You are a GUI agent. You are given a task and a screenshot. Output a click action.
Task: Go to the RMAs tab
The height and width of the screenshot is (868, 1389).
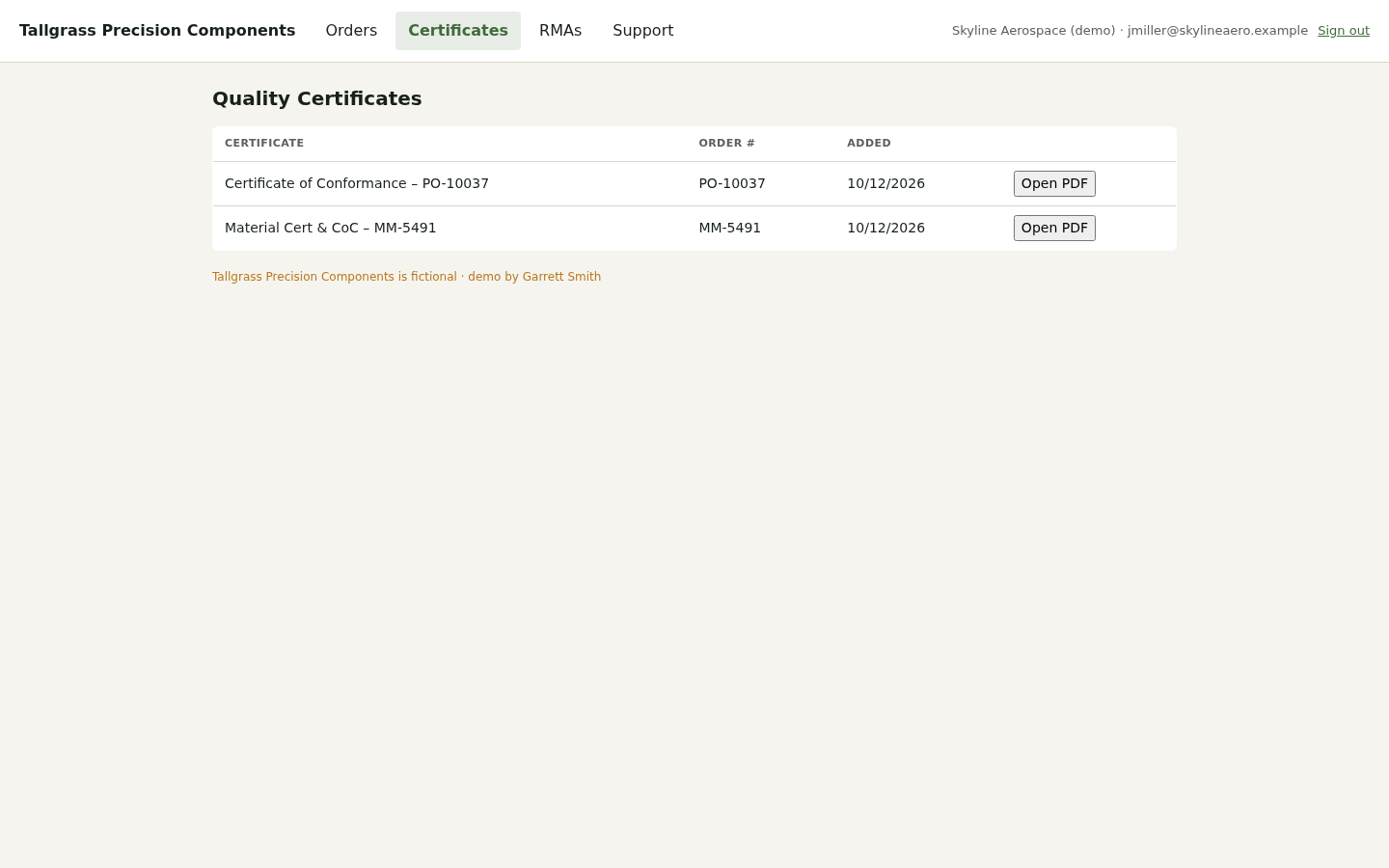coord(560,31)
